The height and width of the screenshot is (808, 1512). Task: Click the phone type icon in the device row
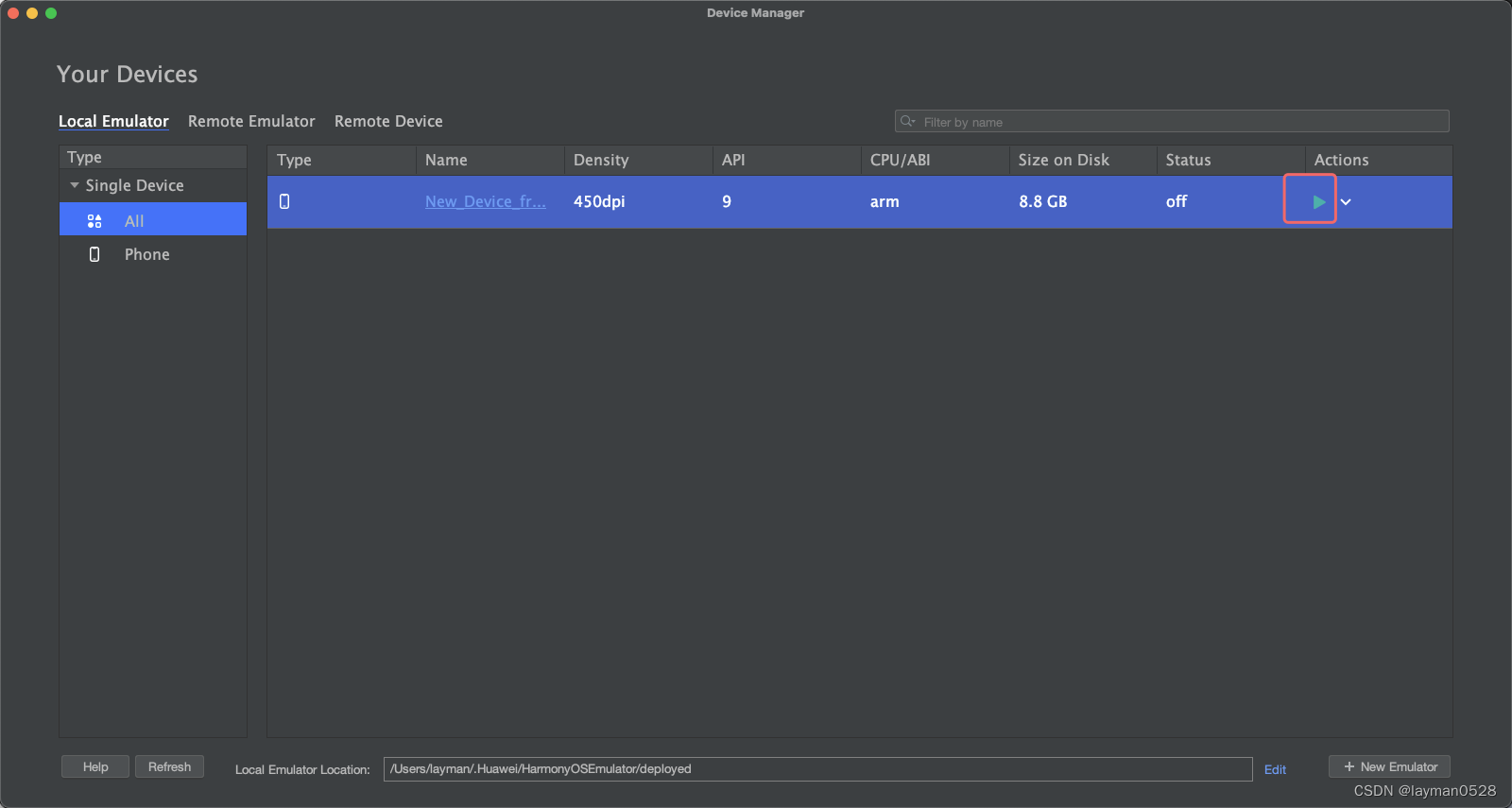tap(284, 201)
